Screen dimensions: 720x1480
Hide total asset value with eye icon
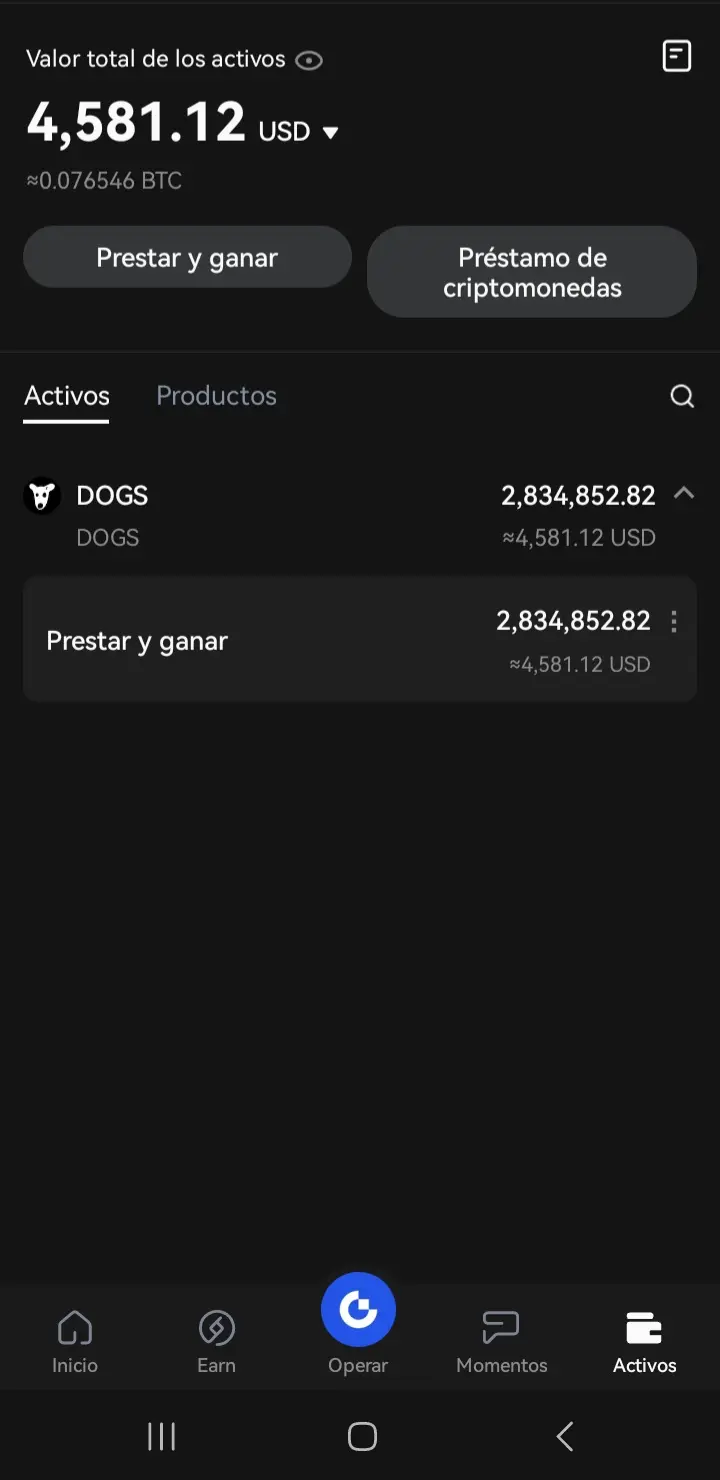[x=310, y=60]
